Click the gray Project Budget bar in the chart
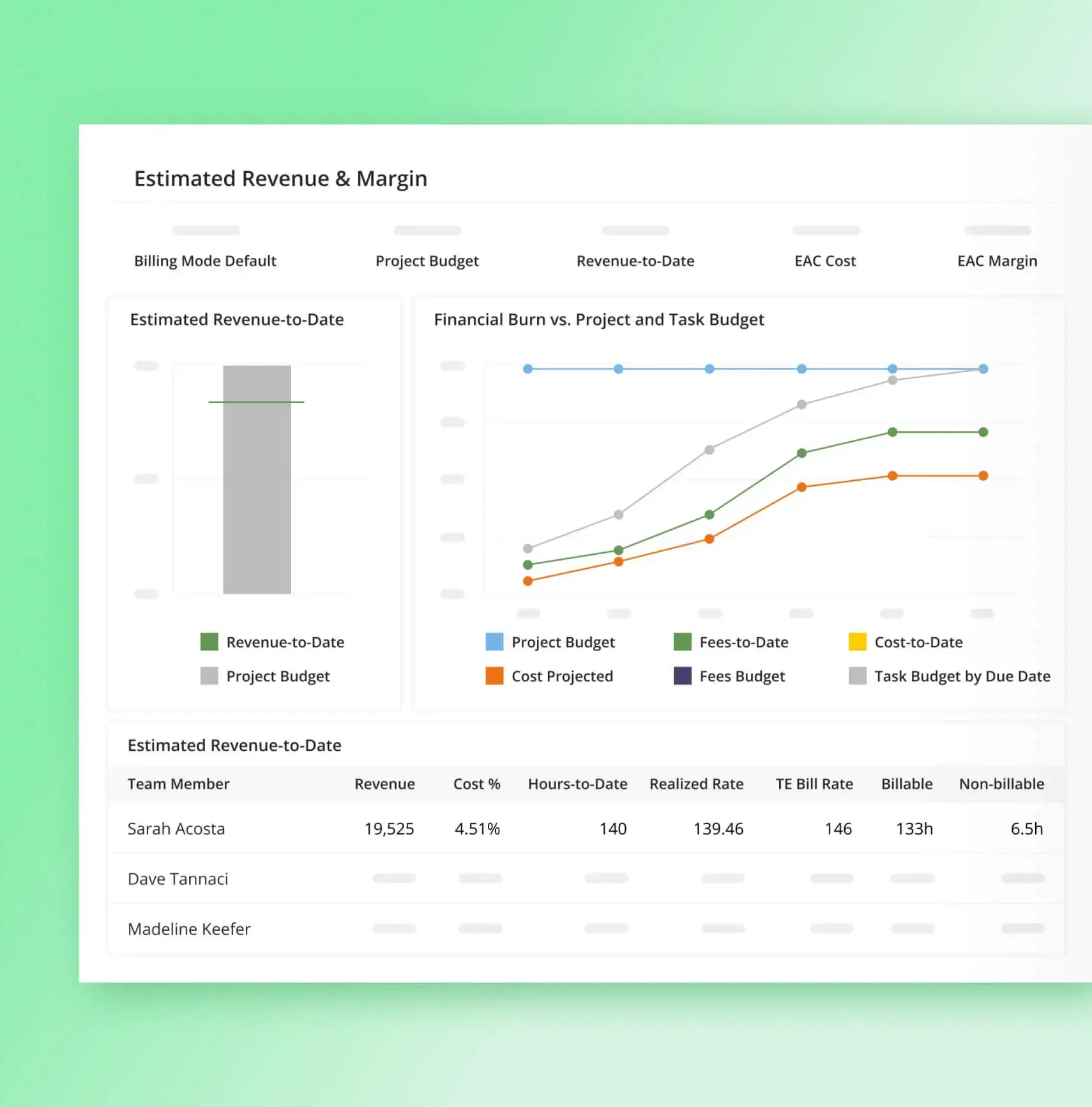This screenshot has width=1092, height=1107. coord(257,479)
